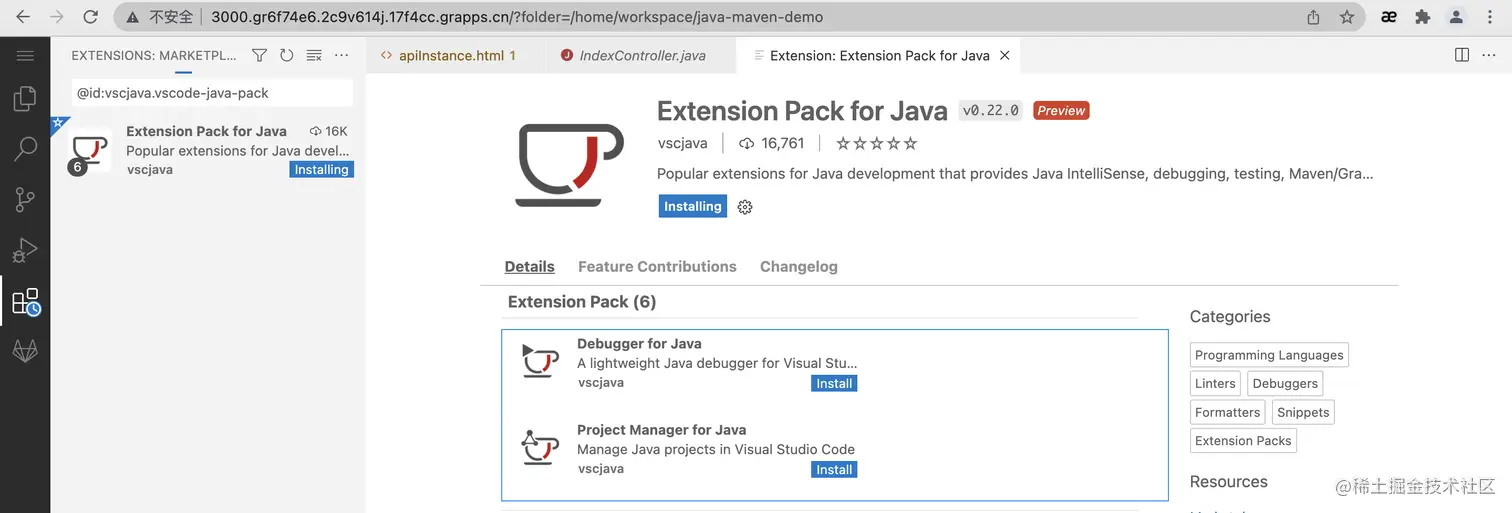Viewport: 1512px width, 513px height.
Task: Open the Explorer view in activity bar
Action: pos(25,99)
